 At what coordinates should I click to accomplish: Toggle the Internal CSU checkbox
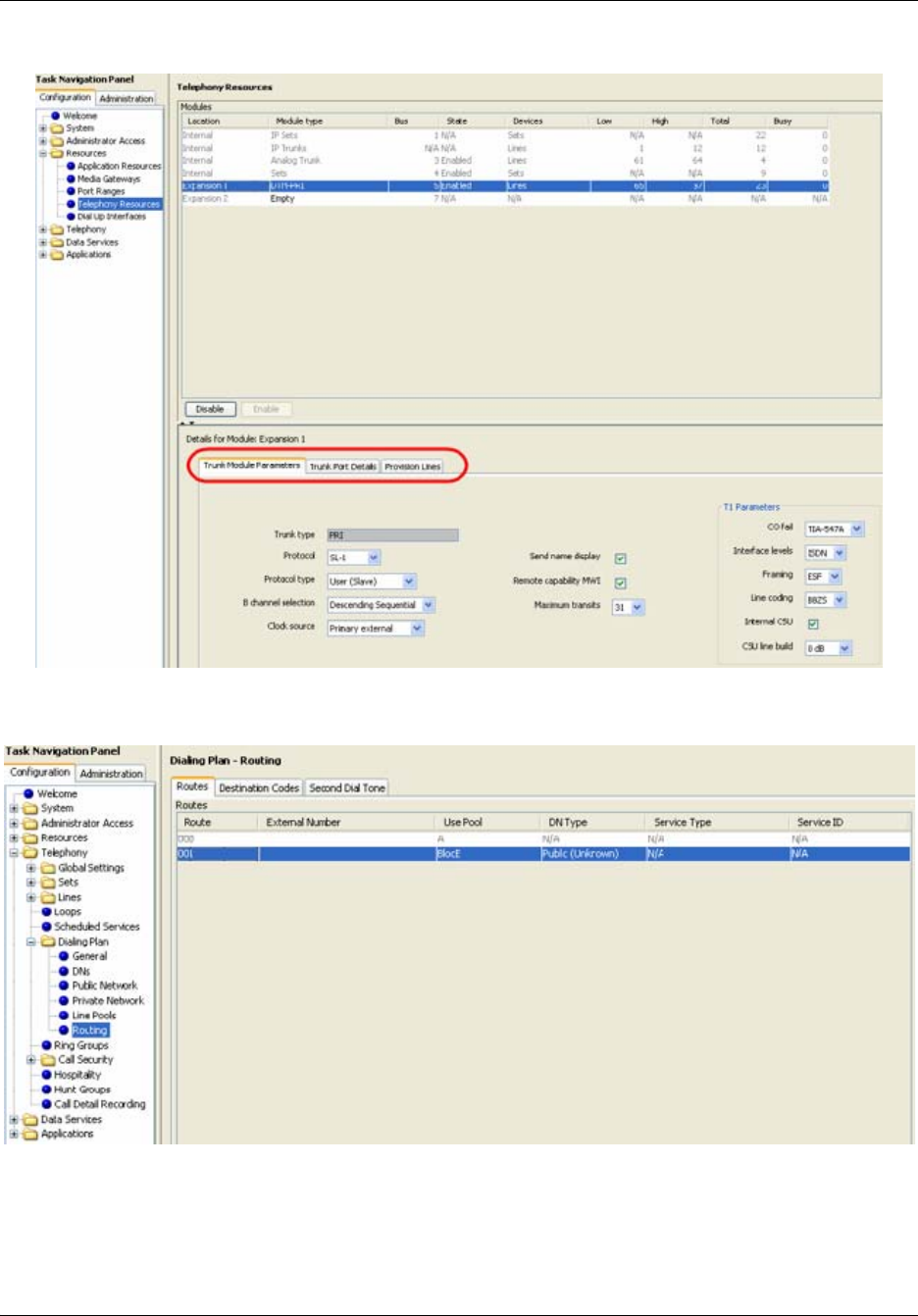[813, 624]
